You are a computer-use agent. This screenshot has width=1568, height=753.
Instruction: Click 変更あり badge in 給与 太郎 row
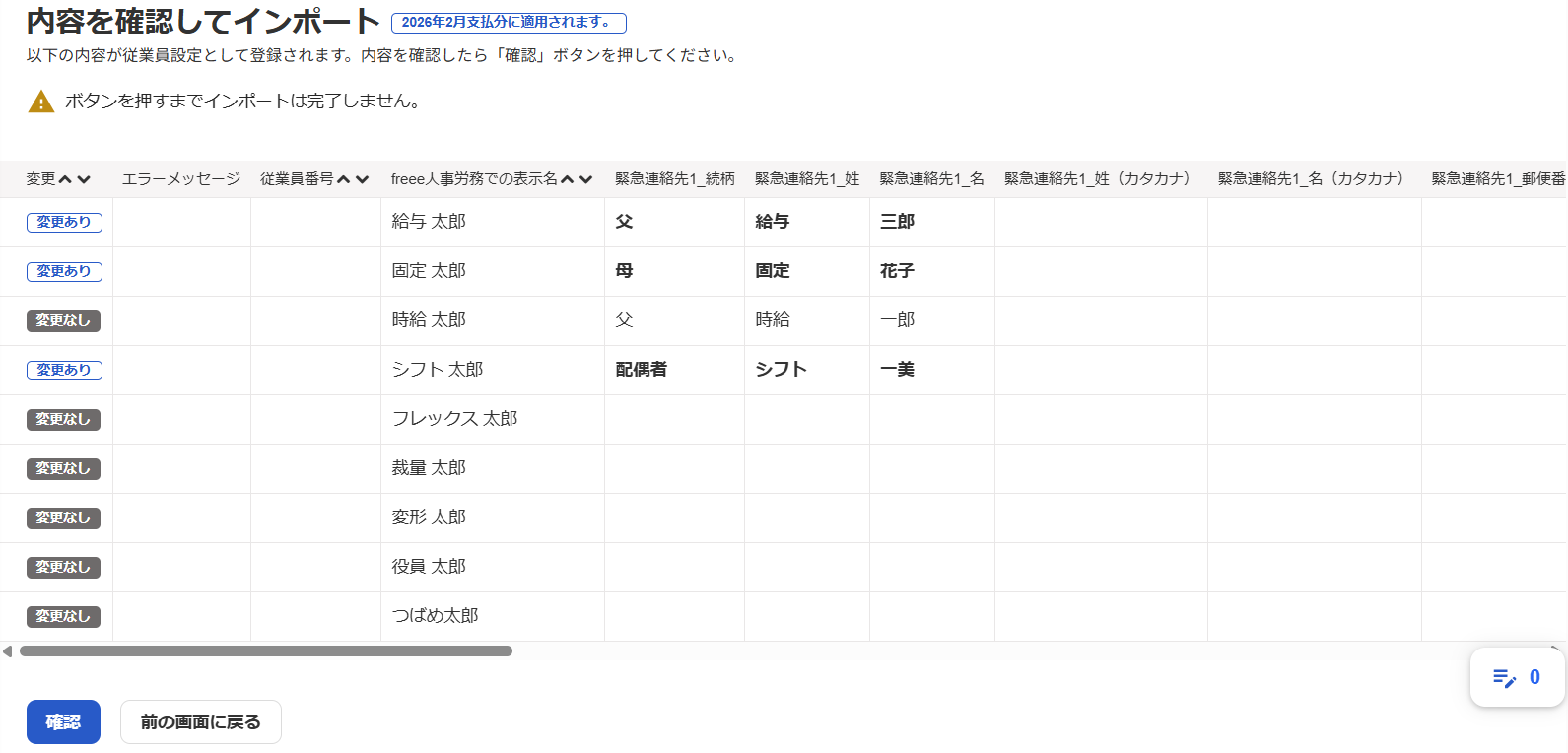[x=64, y=223]
